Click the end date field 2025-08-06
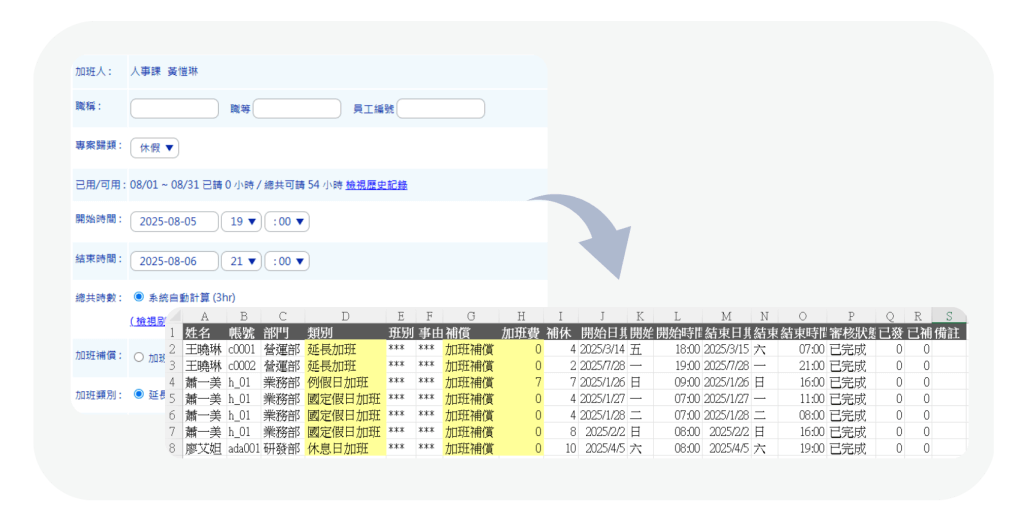The width and height of the screenshot is (1024, 523). [x=174, y=261]
